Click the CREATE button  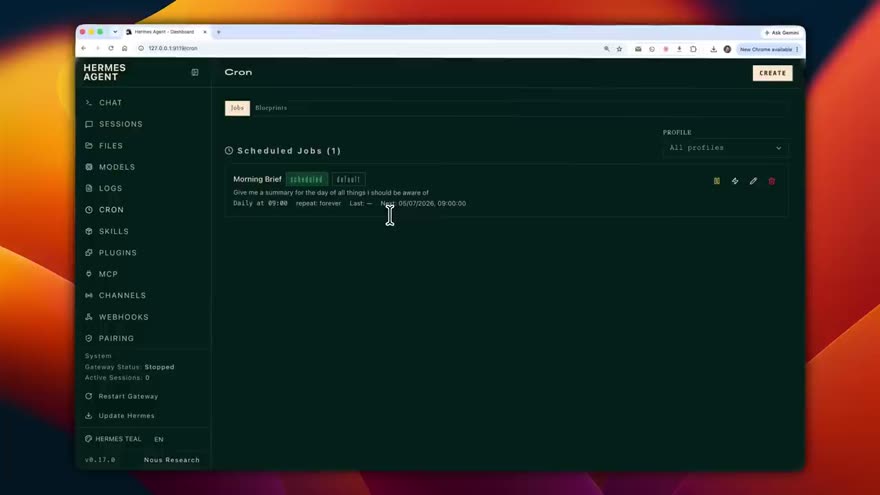pyautogui.click(x=772, y=73)
